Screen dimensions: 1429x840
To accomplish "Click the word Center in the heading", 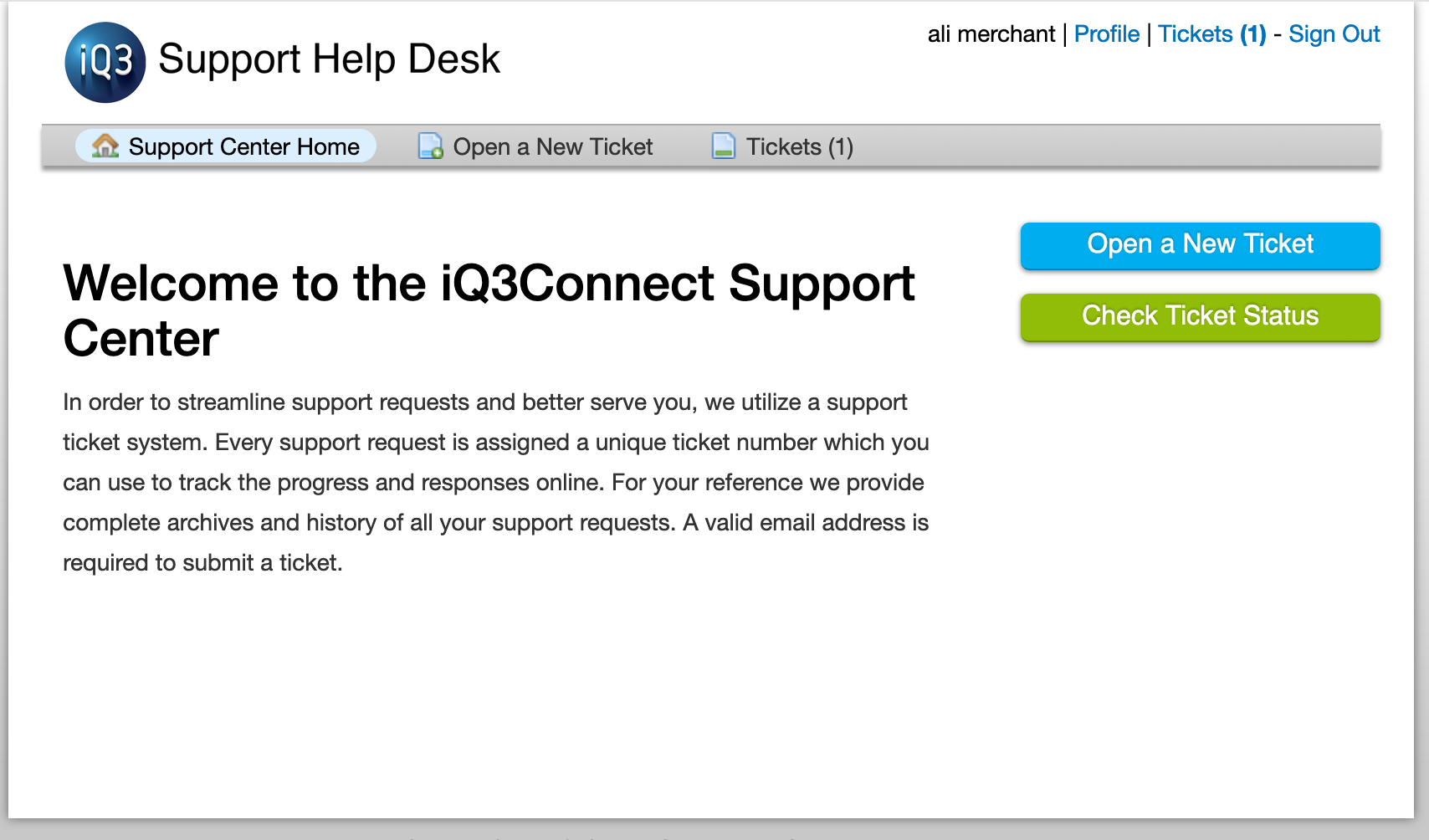I will point(141,339).
